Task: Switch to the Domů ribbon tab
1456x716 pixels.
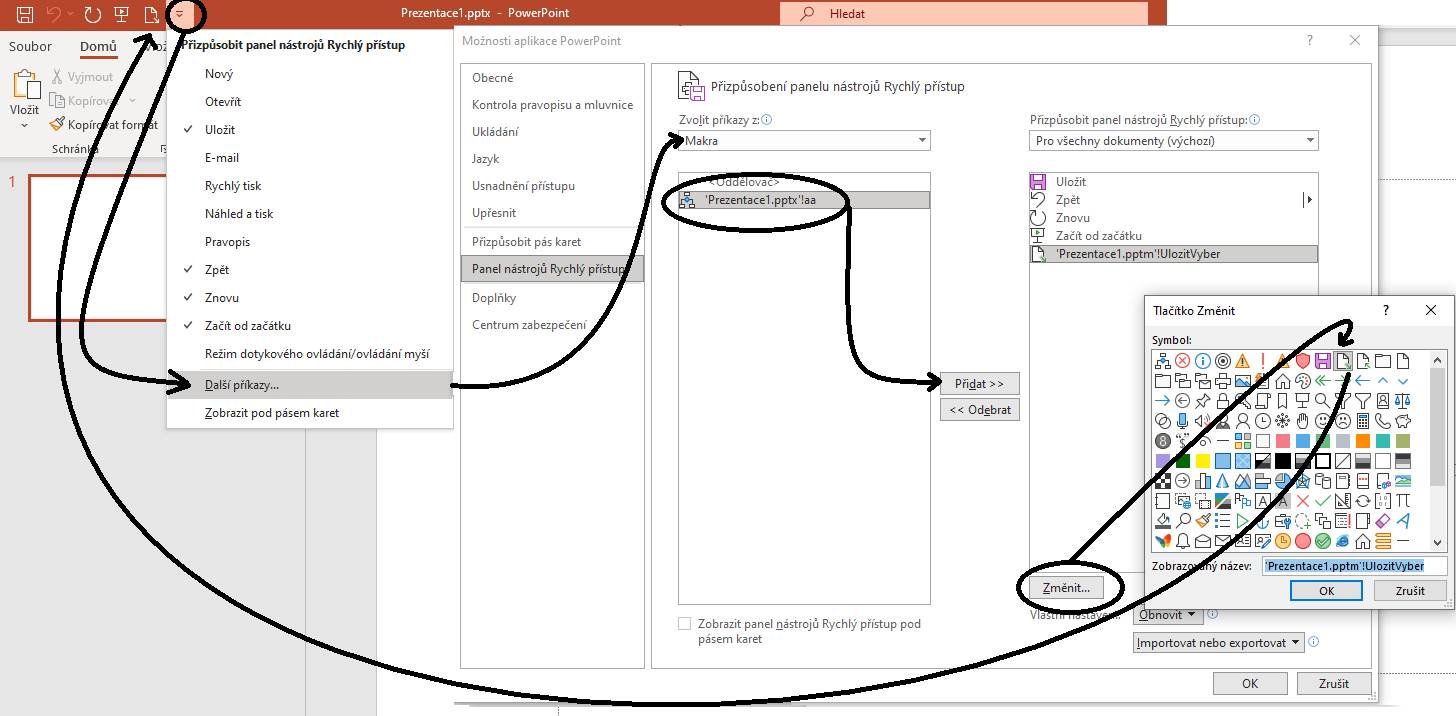Action: (x=98, y=46)
